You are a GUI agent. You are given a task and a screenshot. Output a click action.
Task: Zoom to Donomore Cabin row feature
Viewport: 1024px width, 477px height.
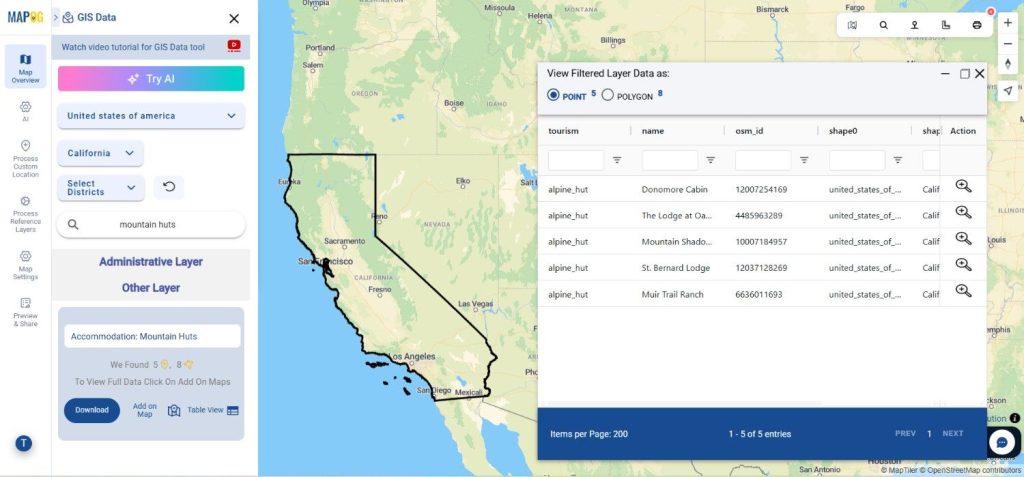[x=963, y=186]
